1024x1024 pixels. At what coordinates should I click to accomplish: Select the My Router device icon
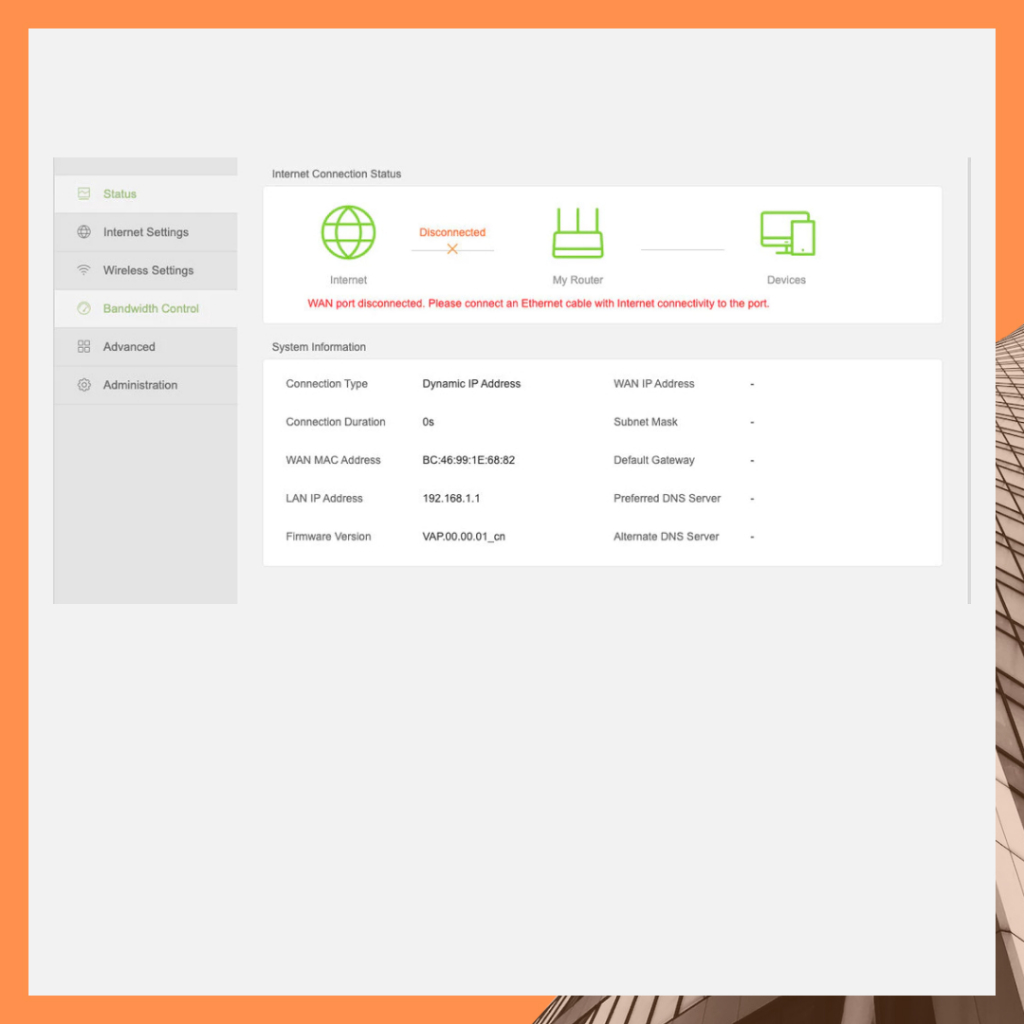(578, 234)
